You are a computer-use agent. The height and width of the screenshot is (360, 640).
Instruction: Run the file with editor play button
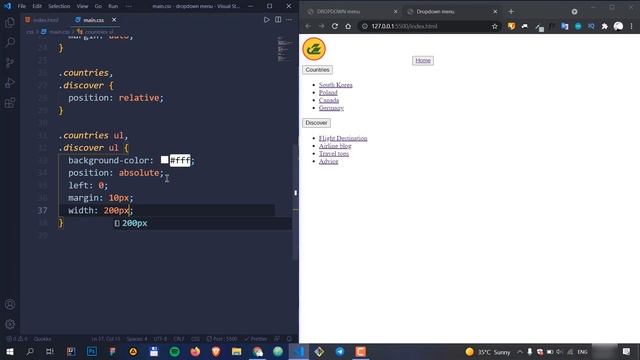(267, 20)
